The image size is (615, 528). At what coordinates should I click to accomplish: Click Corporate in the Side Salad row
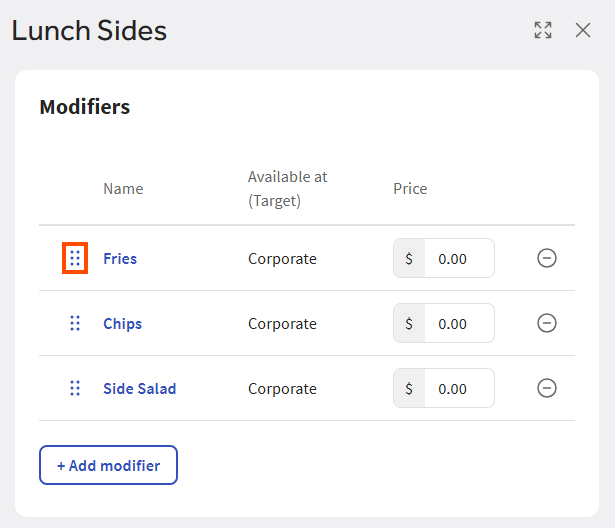pos(282,388)
